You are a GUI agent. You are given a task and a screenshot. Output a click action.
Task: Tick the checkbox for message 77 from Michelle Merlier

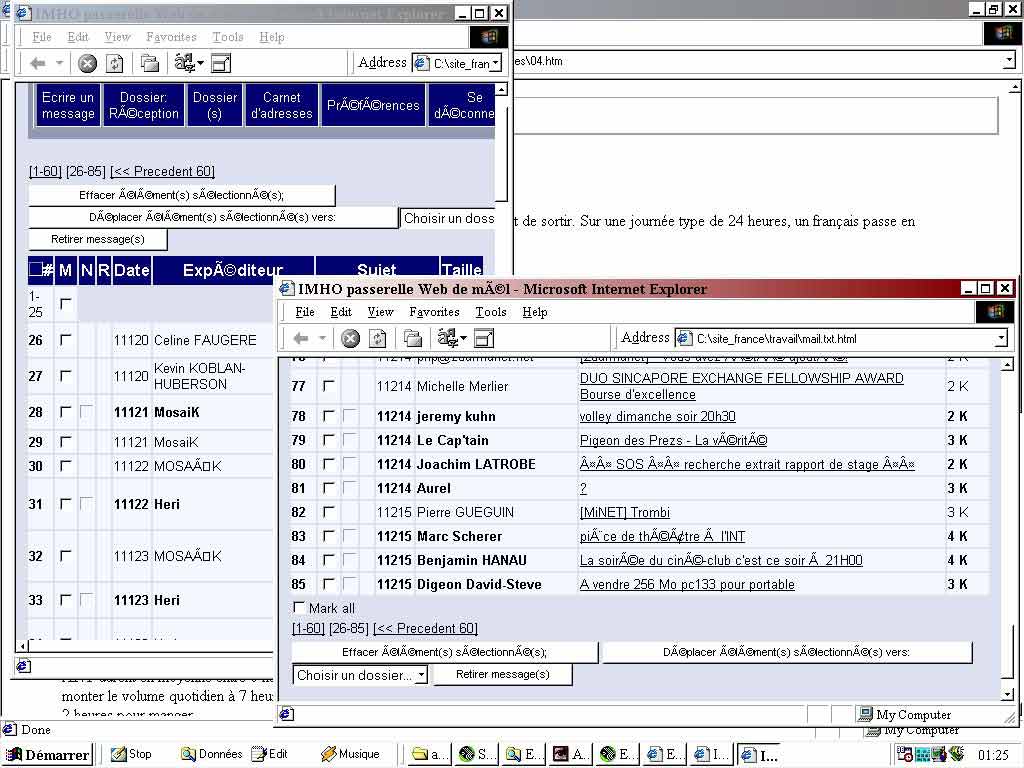point(328,386)
